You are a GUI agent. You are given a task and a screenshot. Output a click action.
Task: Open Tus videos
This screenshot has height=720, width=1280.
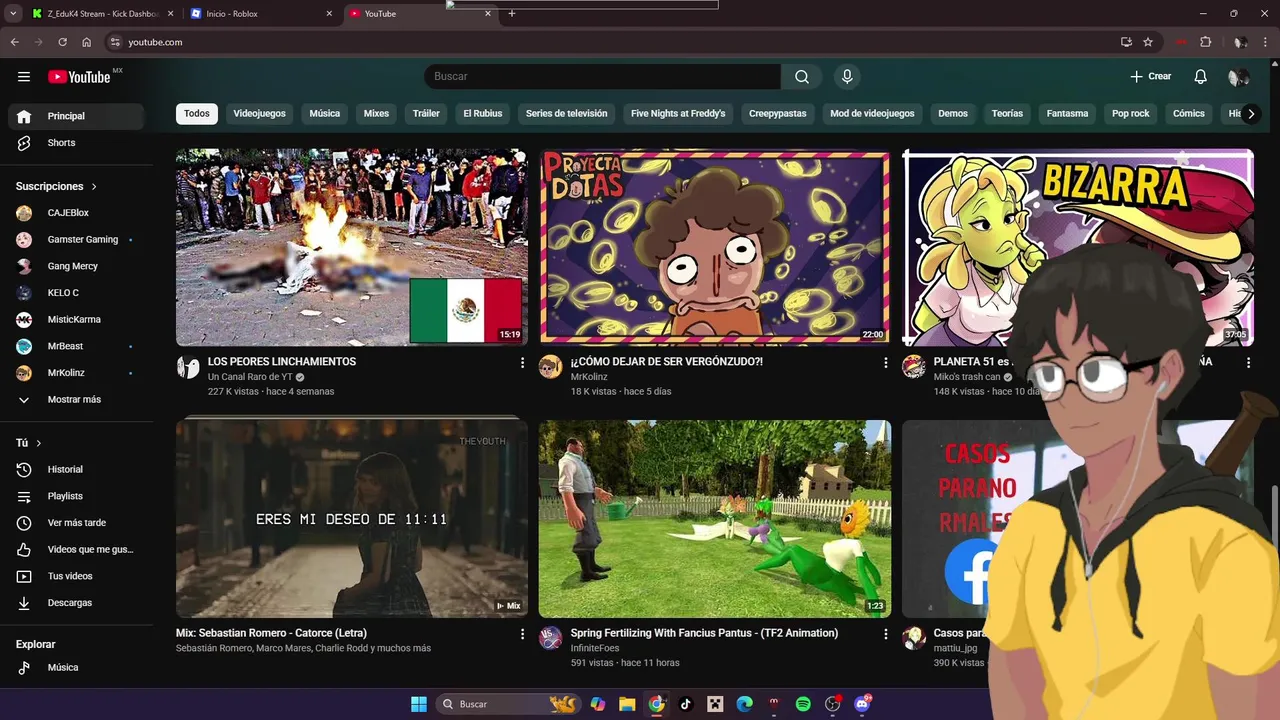tap(77, 576)
